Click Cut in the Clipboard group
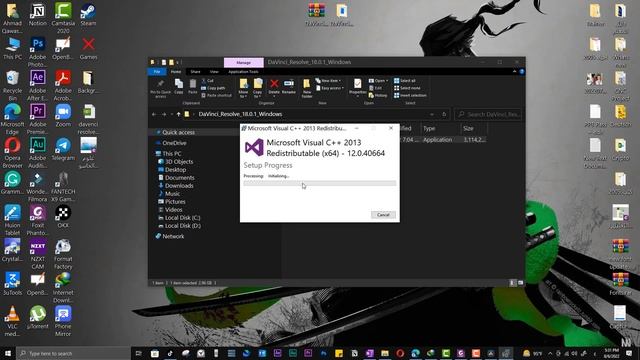 (x=207, y=81)
